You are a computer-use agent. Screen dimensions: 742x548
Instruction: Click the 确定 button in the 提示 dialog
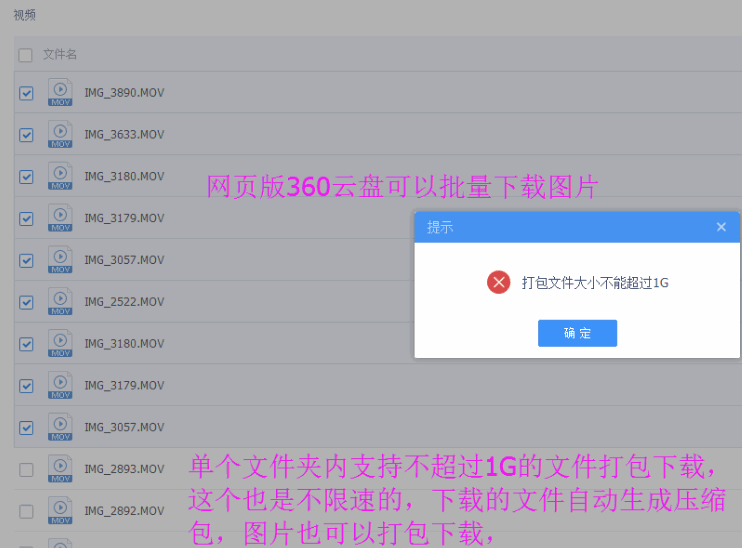tap(577, 333)
